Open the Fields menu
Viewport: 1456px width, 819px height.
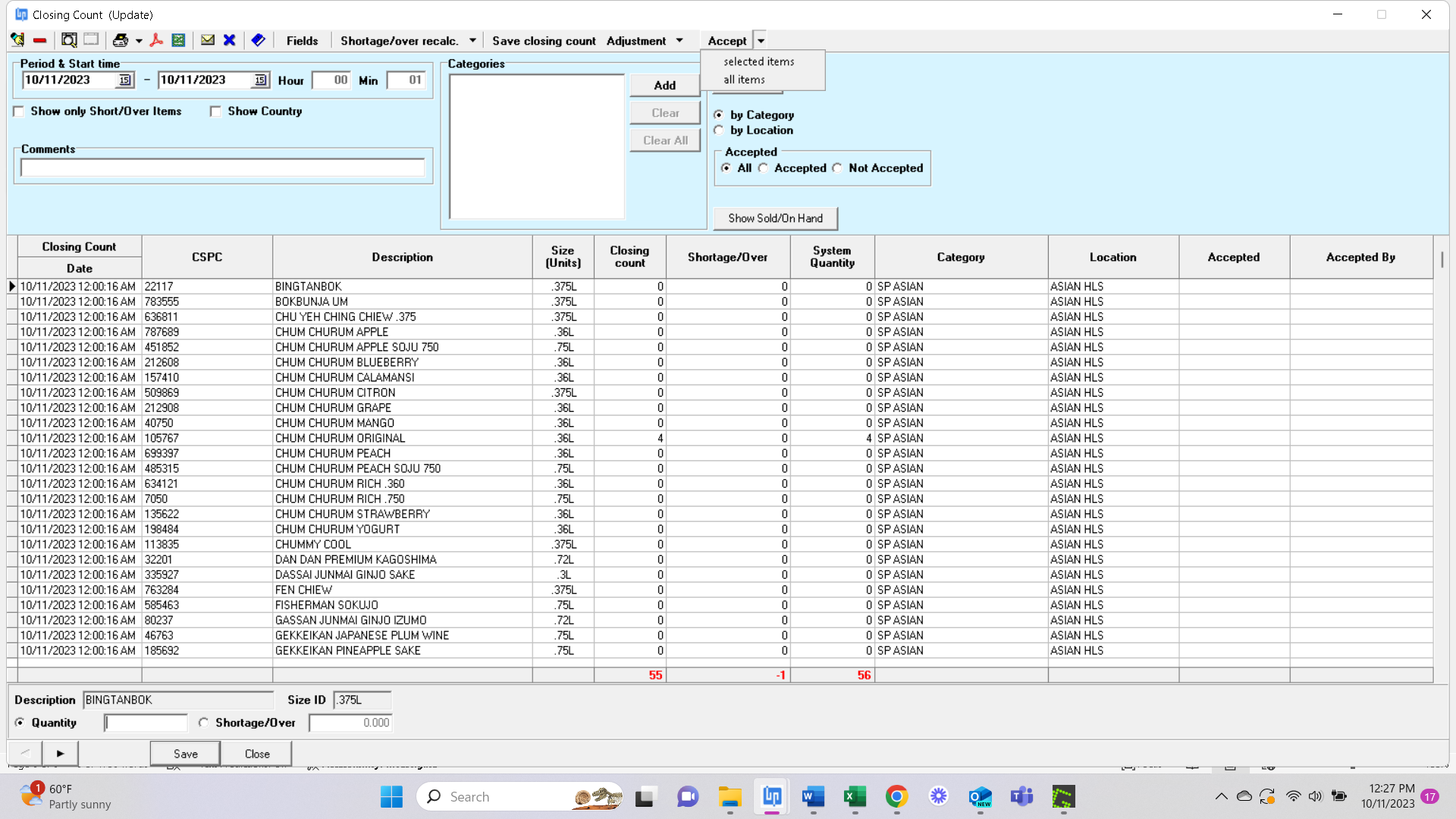(302, 41)
